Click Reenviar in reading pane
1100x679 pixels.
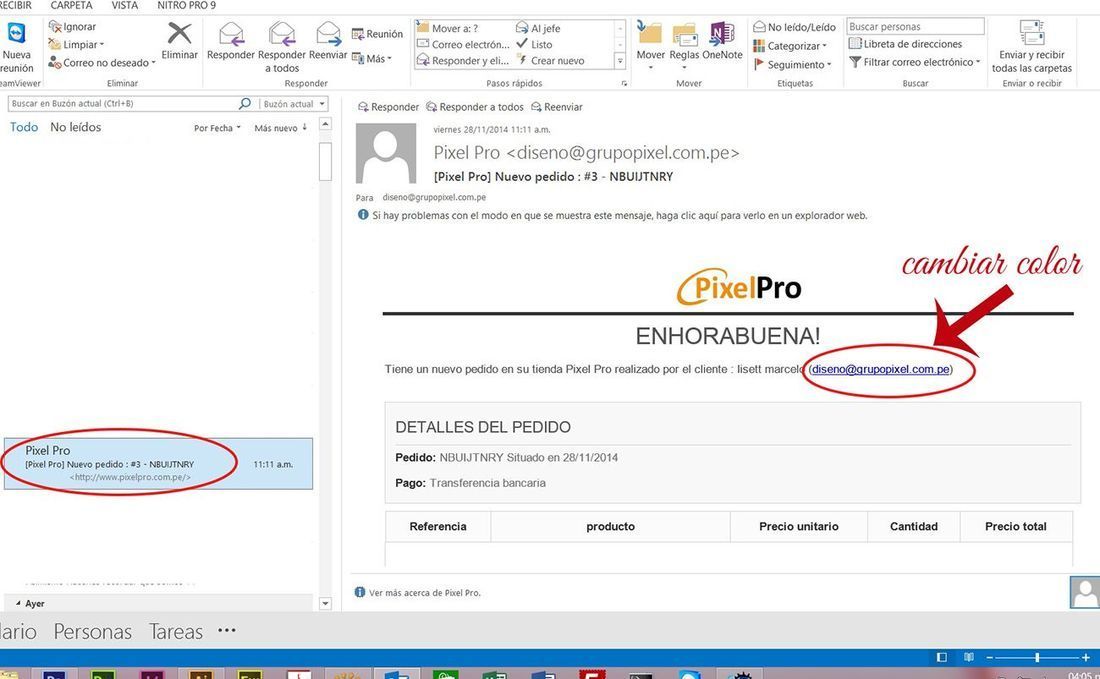click(x=557, y=107)
